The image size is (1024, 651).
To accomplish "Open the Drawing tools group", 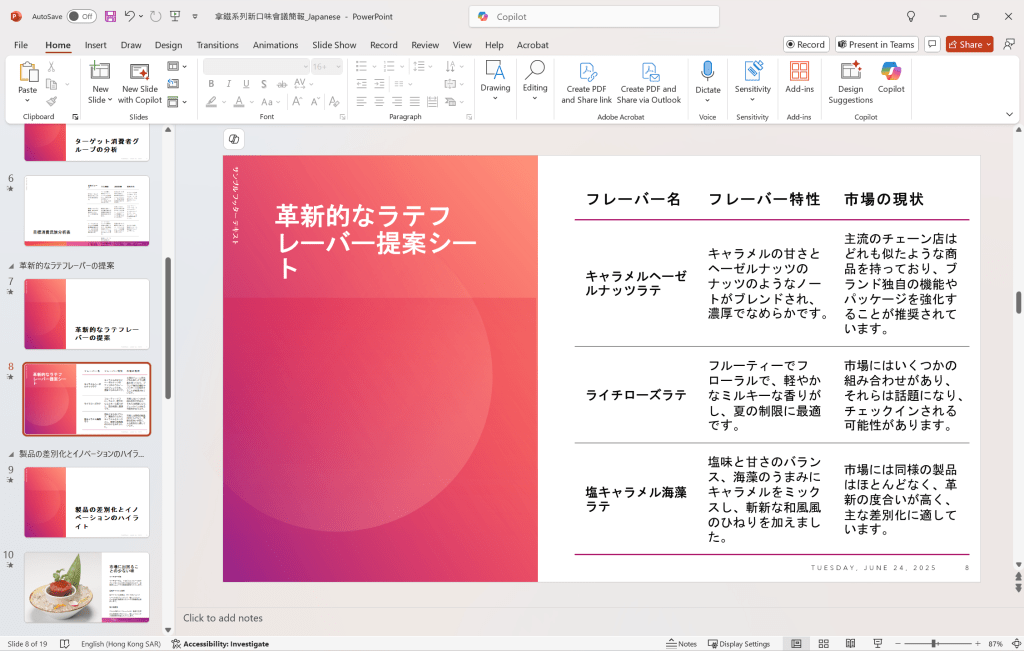I will tap(495, 80).
